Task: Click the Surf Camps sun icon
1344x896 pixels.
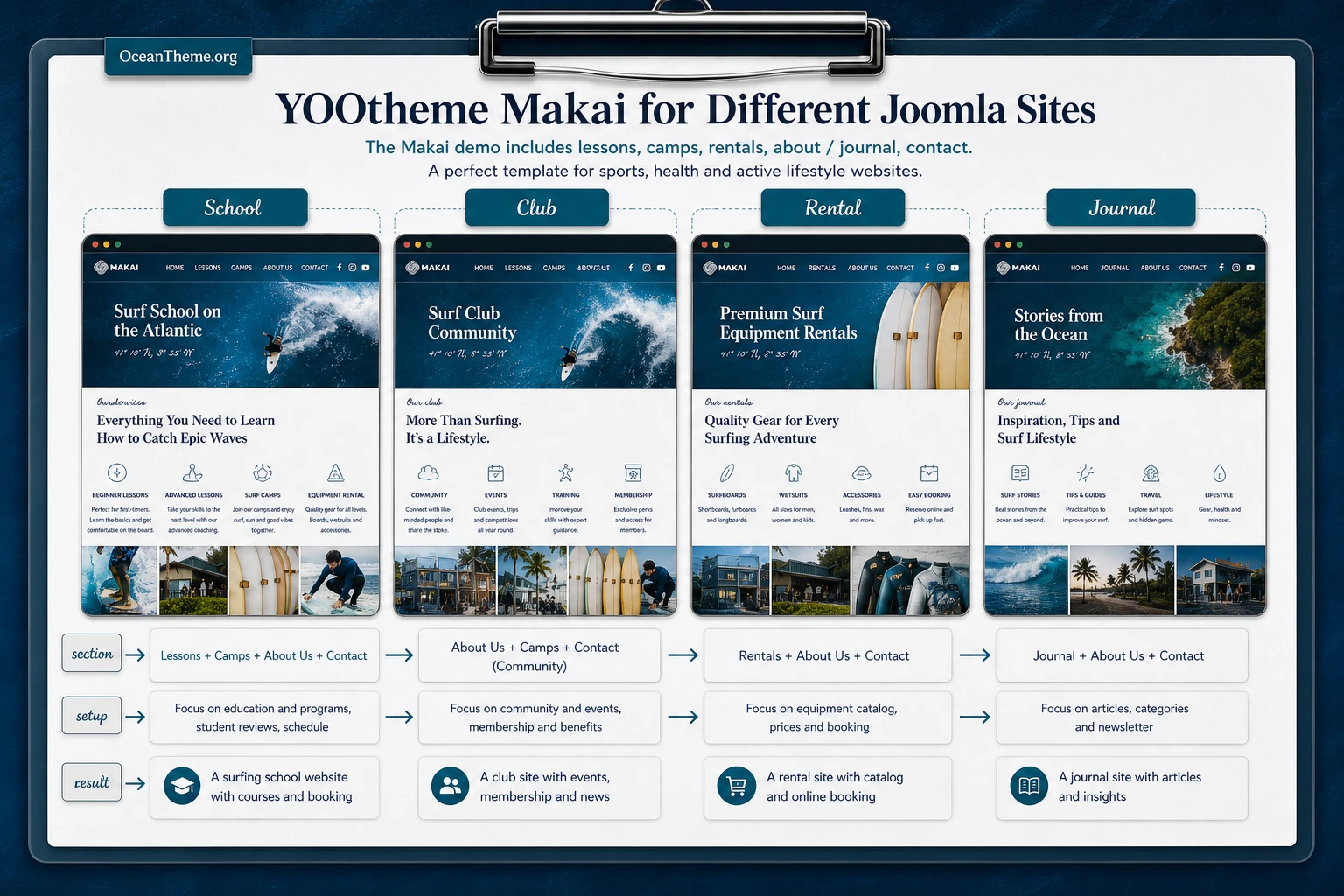Action: click(262, 473)
